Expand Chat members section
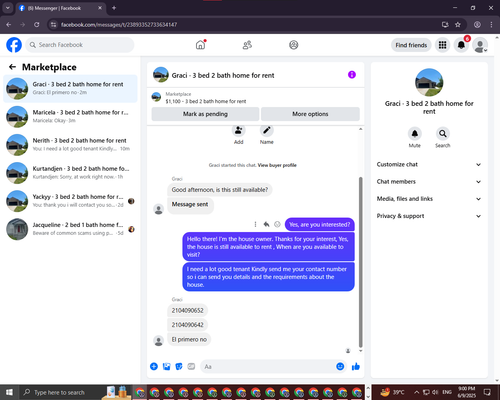This screenshot has height=400, width=500. point(429,182)
